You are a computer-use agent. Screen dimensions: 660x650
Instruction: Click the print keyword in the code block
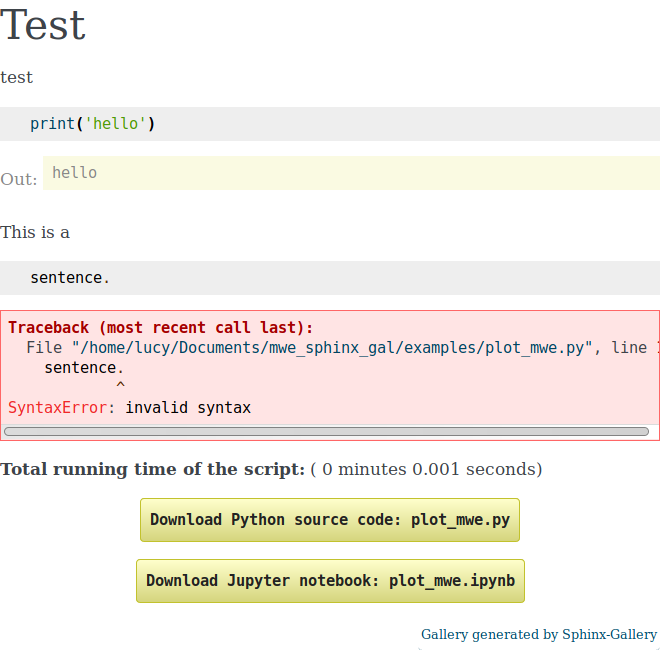(52, 124)
